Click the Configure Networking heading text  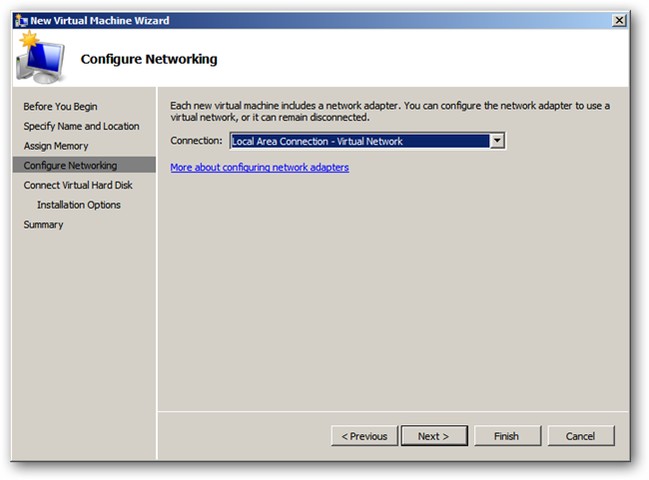(x=149, y=59)
